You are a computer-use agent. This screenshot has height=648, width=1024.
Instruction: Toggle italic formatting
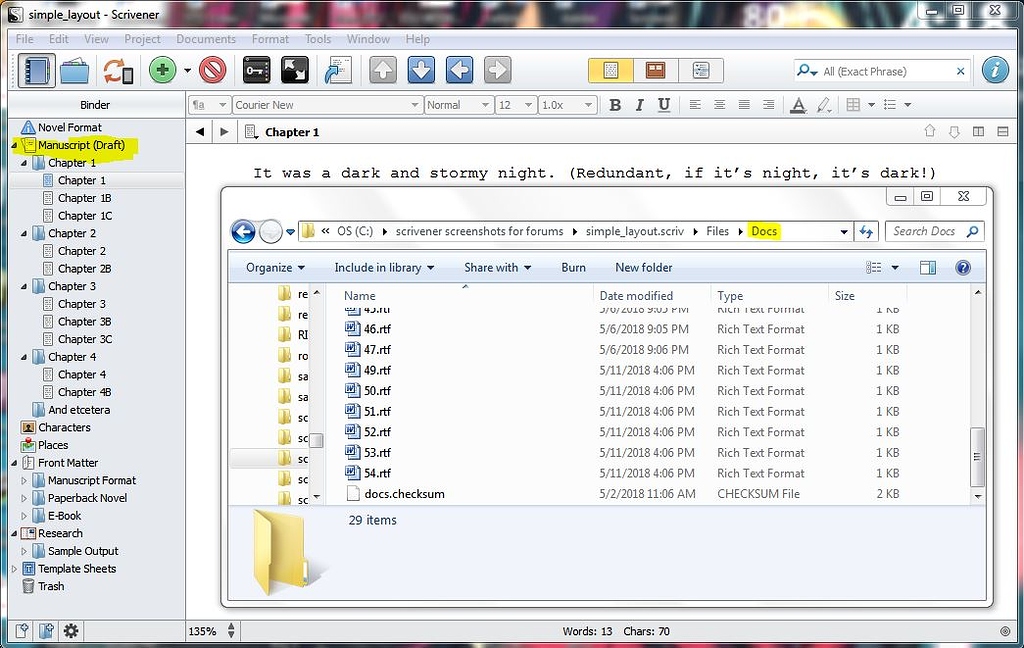point(639,104)
